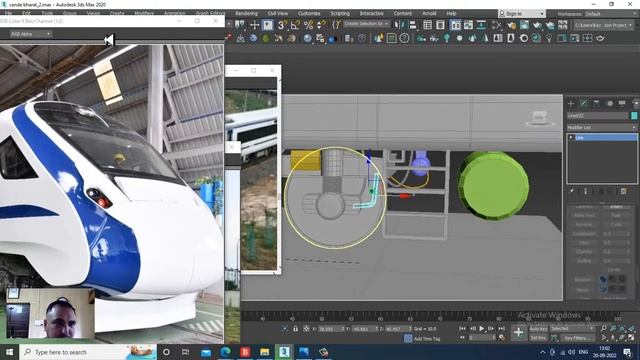The width and height of the screenshot is (640, 360).
Task: Open the Modifier List dropdown
Action: coord(602,127)
